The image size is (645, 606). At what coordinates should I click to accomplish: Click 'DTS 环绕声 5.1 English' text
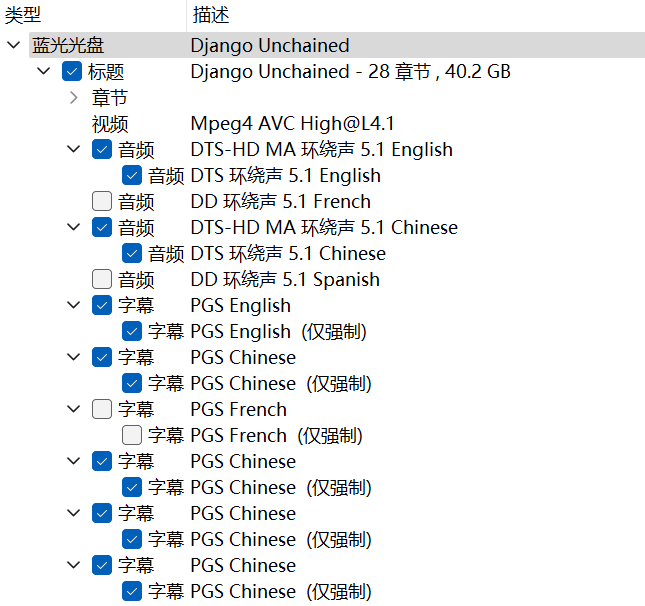pos(285,176)
